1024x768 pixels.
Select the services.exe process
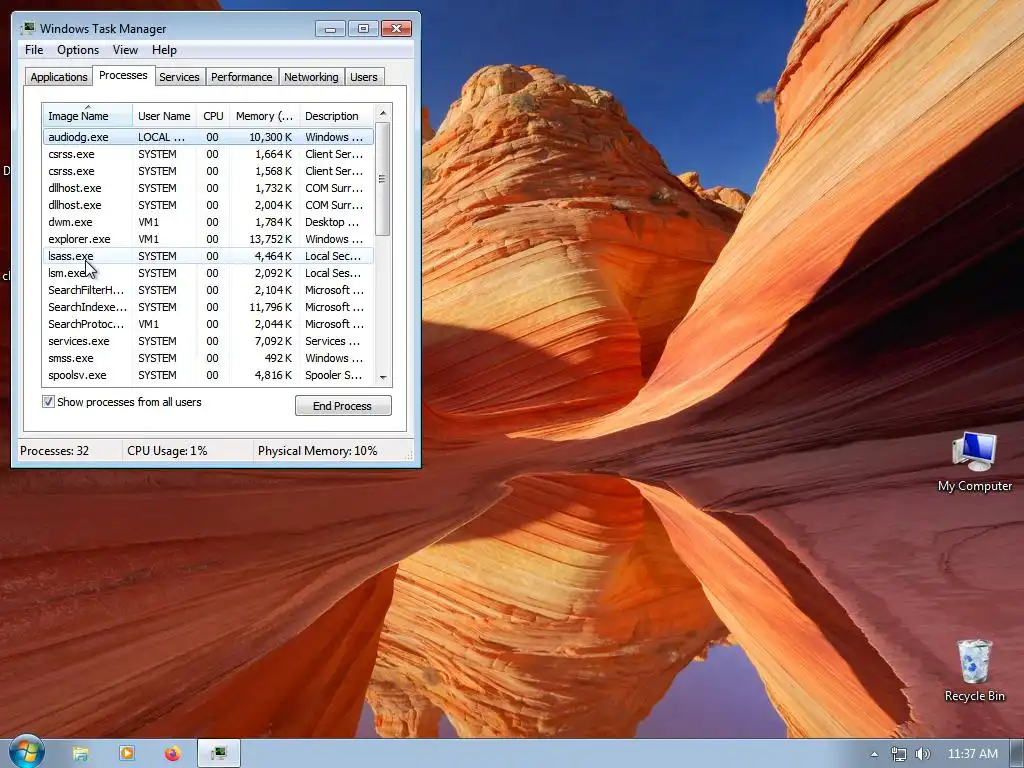tap(208, 341)
